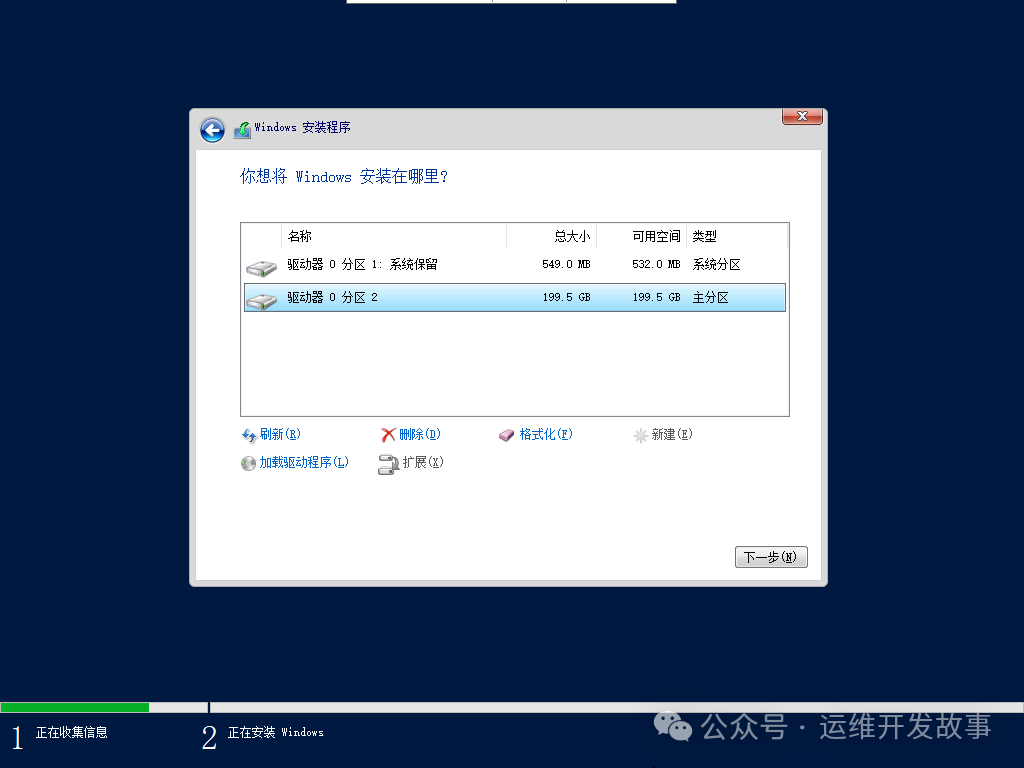The height and width of the screenshot is (768, 1024).
Task: Select the 驱动器 0 分区 2 row
Action: tap(450, 296)
